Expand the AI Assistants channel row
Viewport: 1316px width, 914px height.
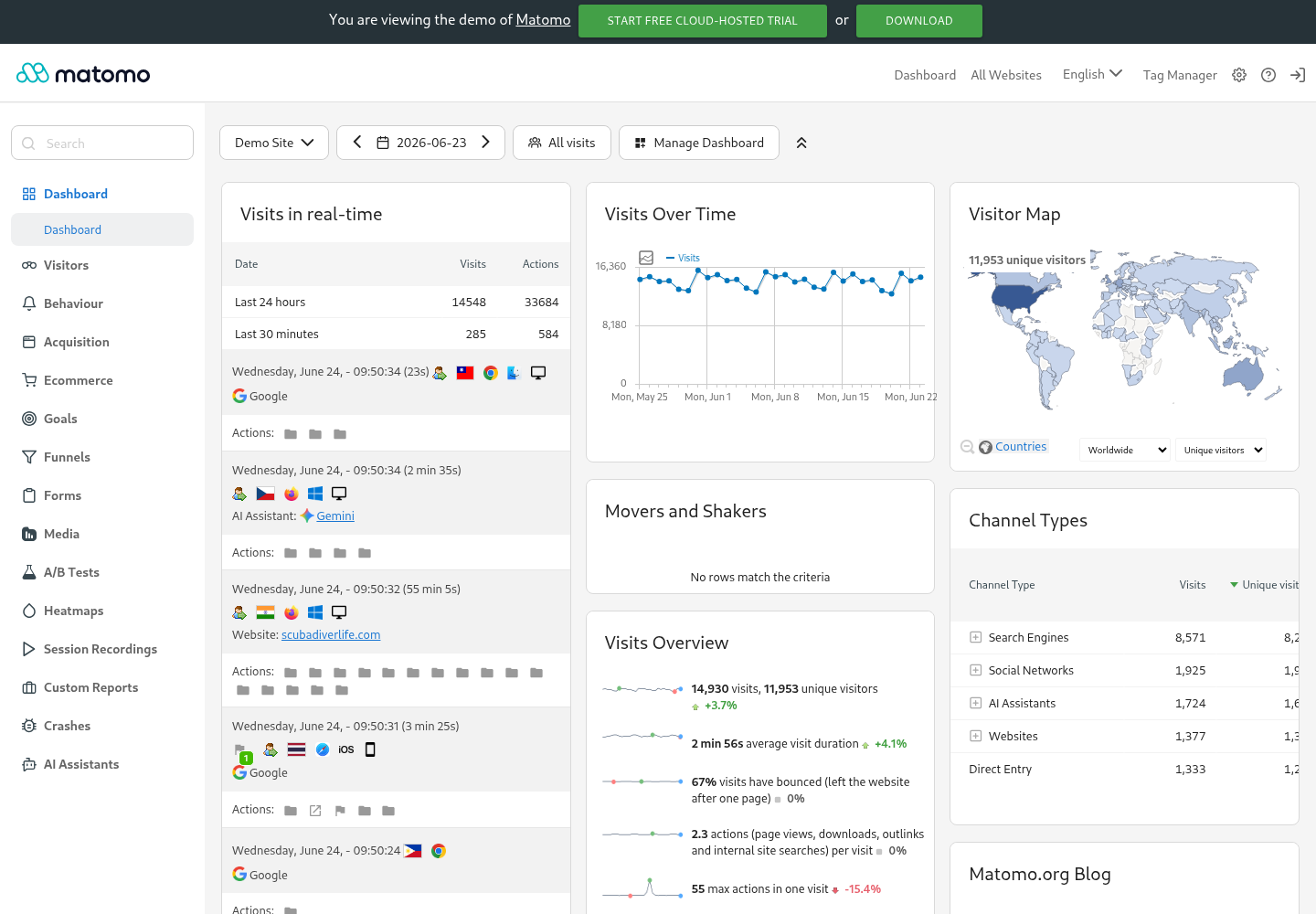(x=975, y=703)
